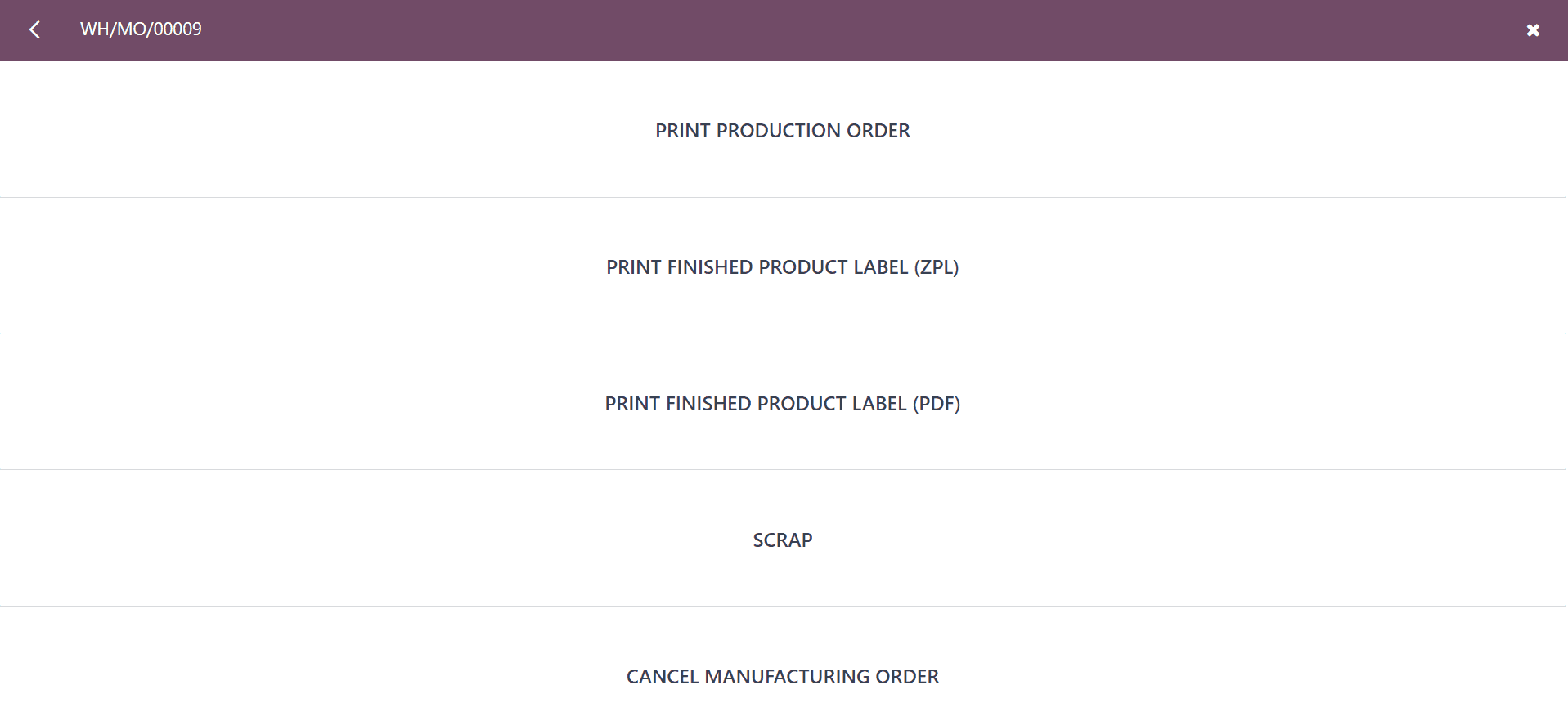The width and height of the screenshot is (1568, 721).
Task: Pick the ZPL label printing entry
Action: (x=783, y=266)
